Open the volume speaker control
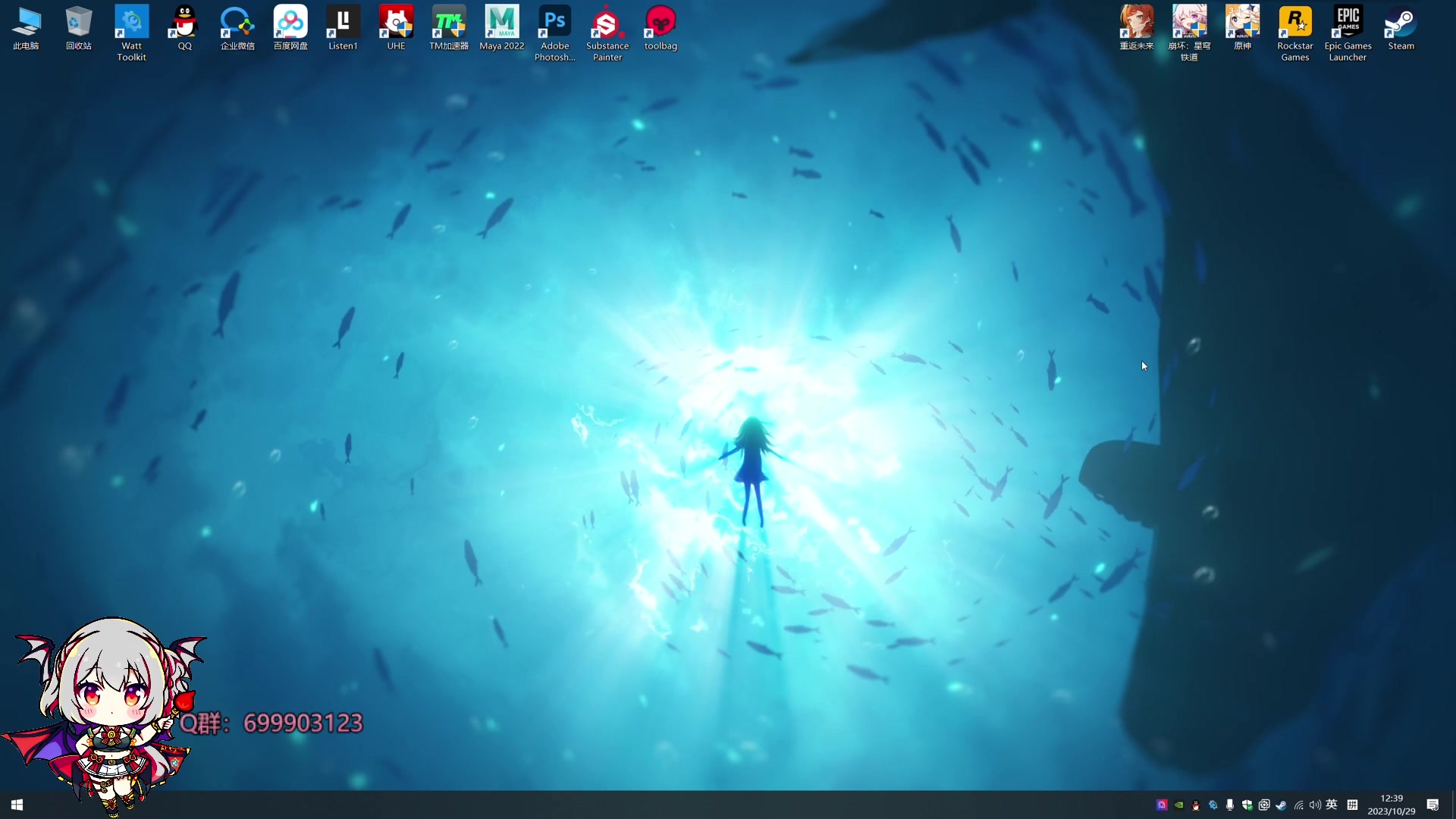The width and height of the screenshot is (1456, 819). coord(1315,805)
